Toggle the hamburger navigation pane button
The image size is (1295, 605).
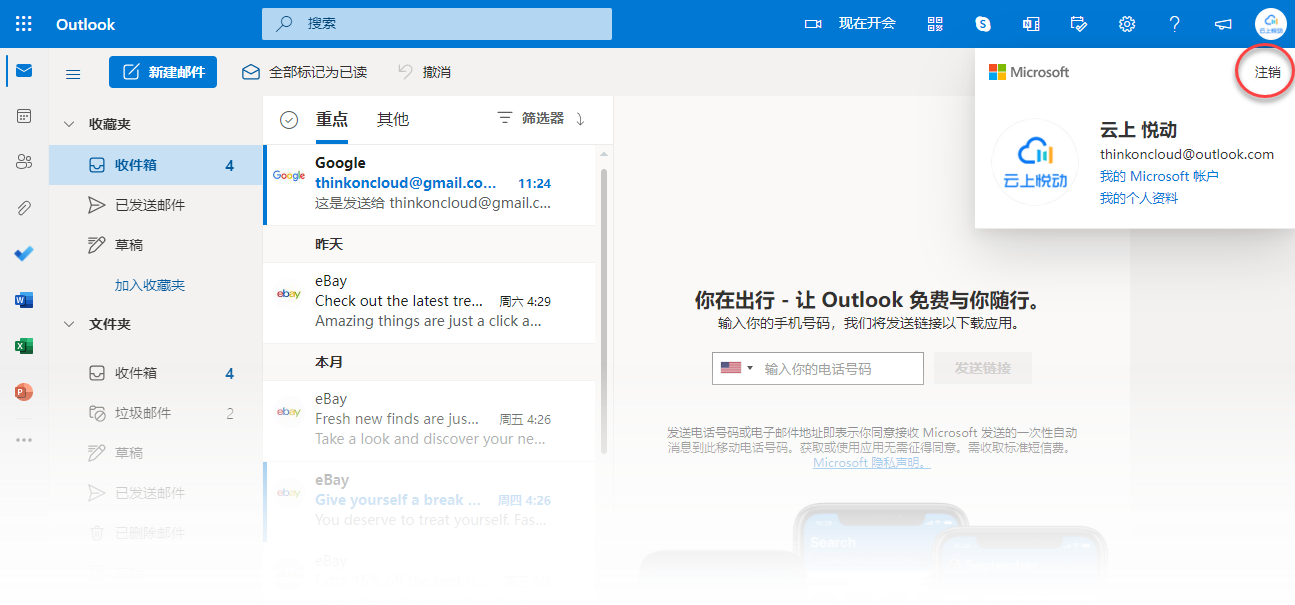[73, 73]
